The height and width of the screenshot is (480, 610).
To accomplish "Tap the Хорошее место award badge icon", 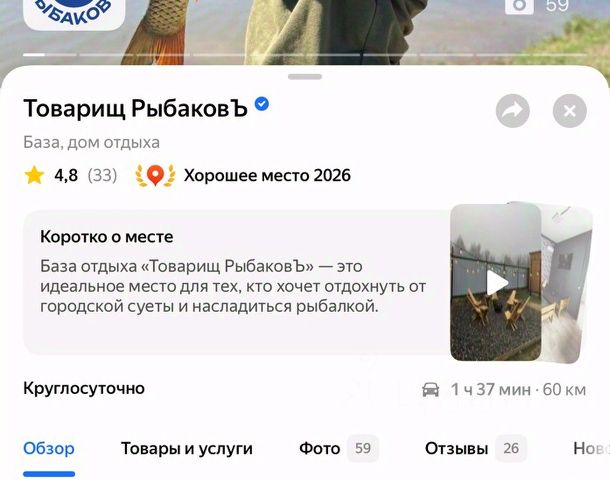I will click(x=155, y=175).
